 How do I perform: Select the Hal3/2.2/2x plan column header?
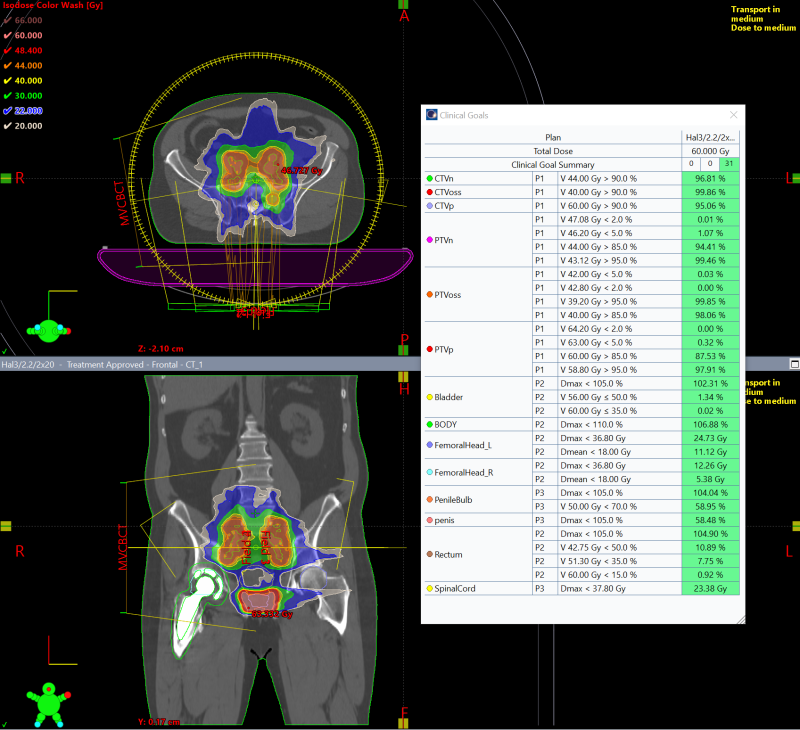point(710,137)
